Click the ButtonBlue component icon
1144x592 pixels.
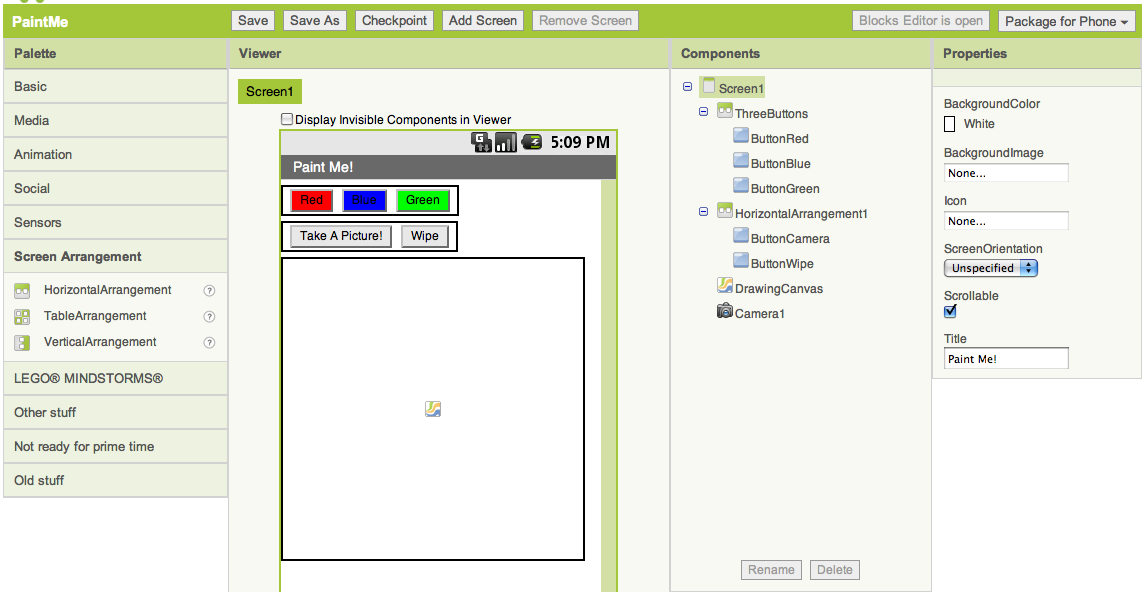(741, 161)
